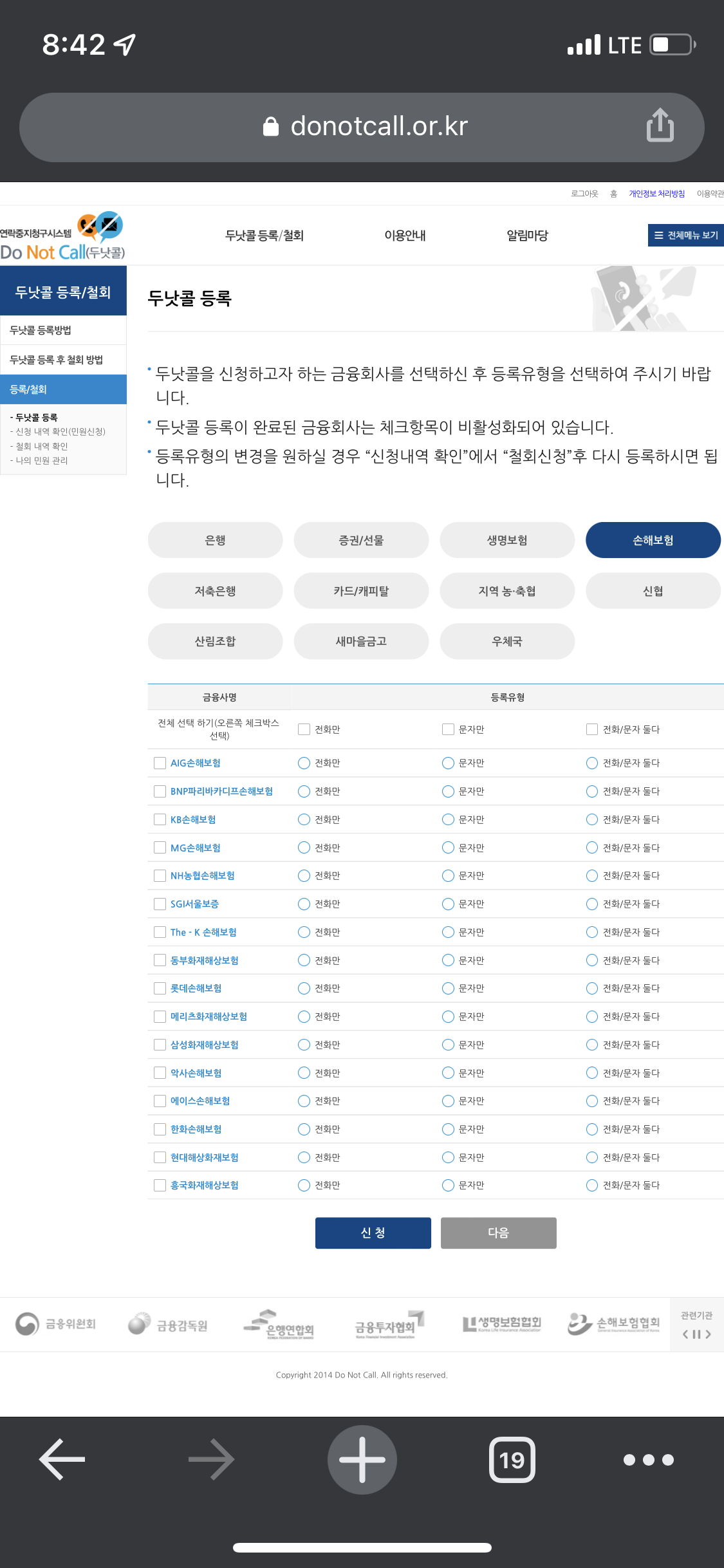Select 전화/문자 둘다 radio for SGI서울보증
This screenshot has height=1568, width=724.
[x=592, y=904]
